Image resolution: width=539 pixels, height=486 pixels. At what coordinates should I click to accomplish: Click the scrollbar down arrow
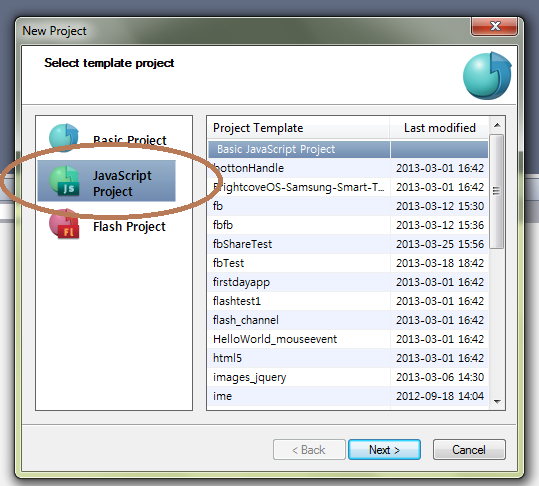pyautogui.click(x=497, y=401)
